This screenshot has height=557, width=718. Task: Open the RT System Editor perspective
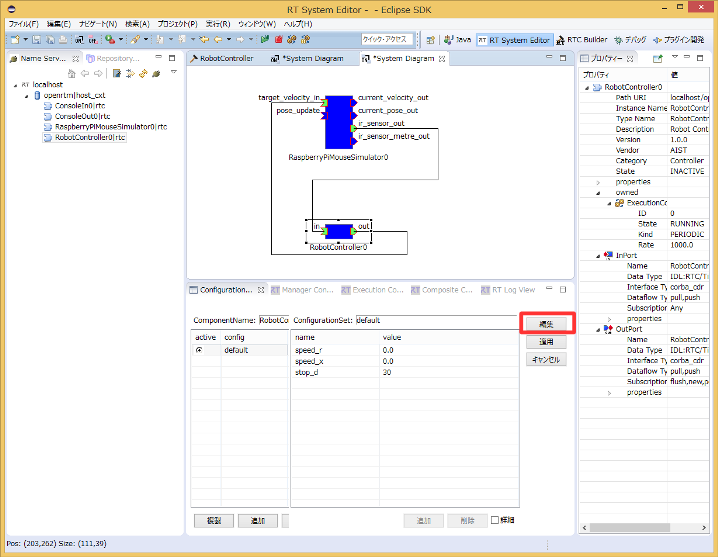click(514, 40)
